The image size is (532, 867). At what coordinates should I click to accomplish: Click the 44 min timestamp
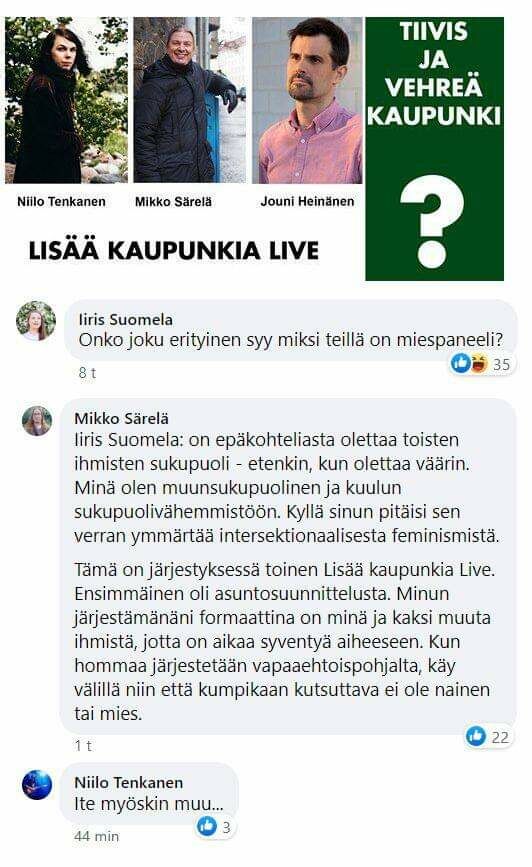(x=97, y=836)
